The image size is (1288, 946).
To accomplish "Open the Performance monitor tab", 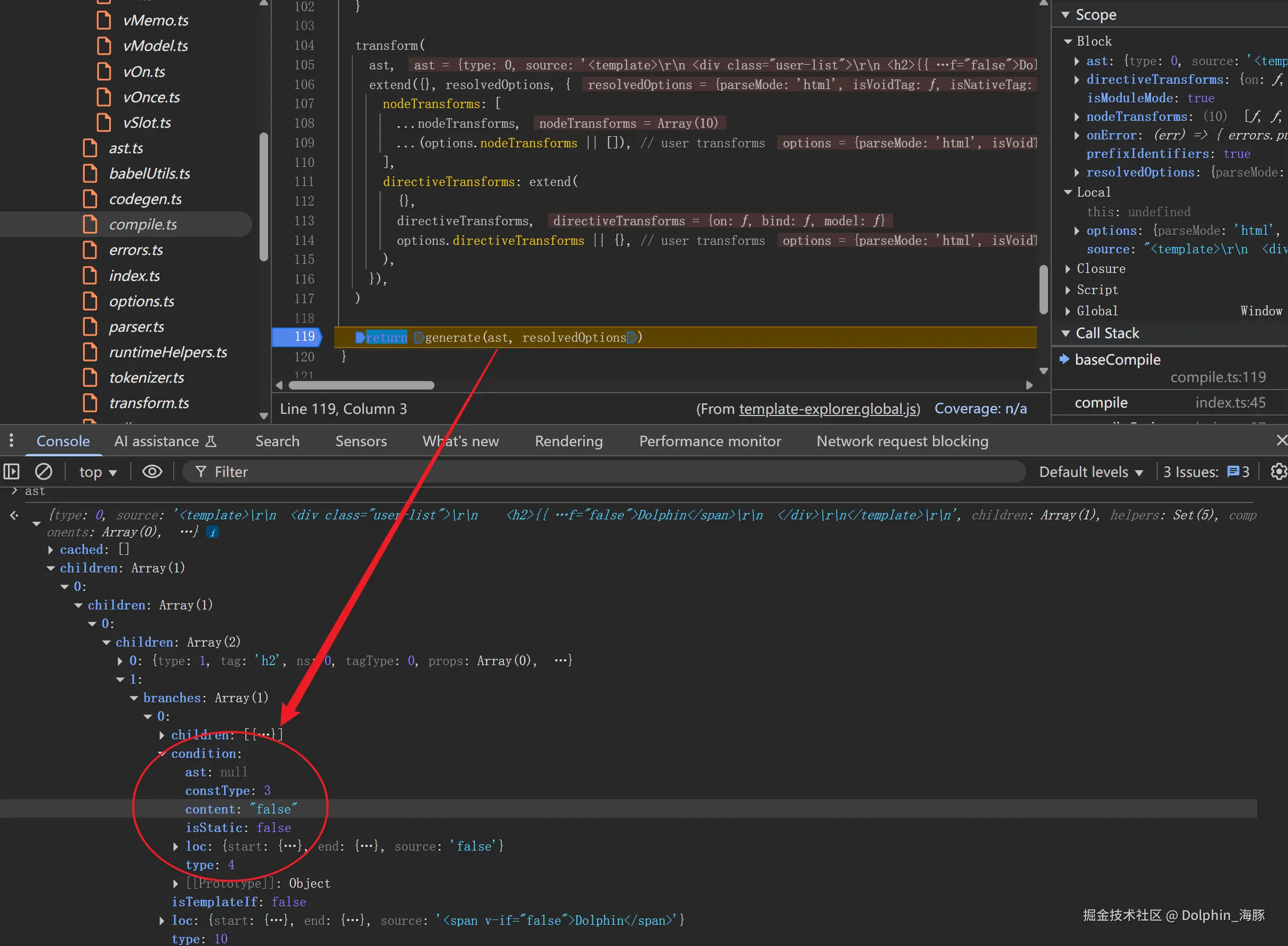I will coord(710,441).
